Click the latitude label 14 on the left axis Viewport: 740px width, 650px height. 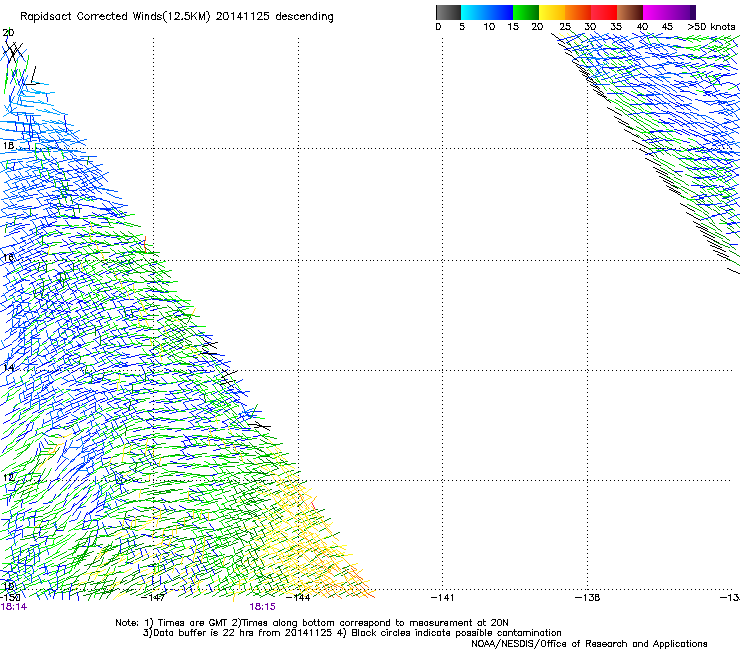(8, 368)
